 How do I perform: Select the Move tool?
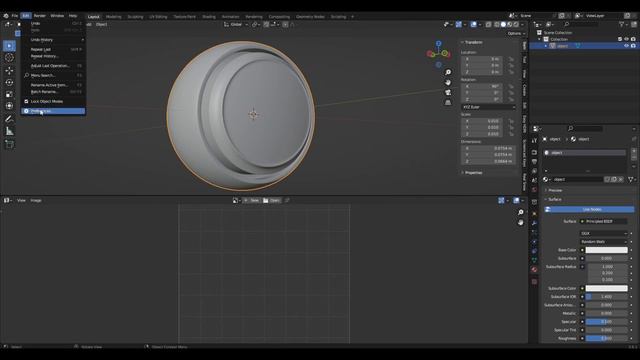(9, 70)
